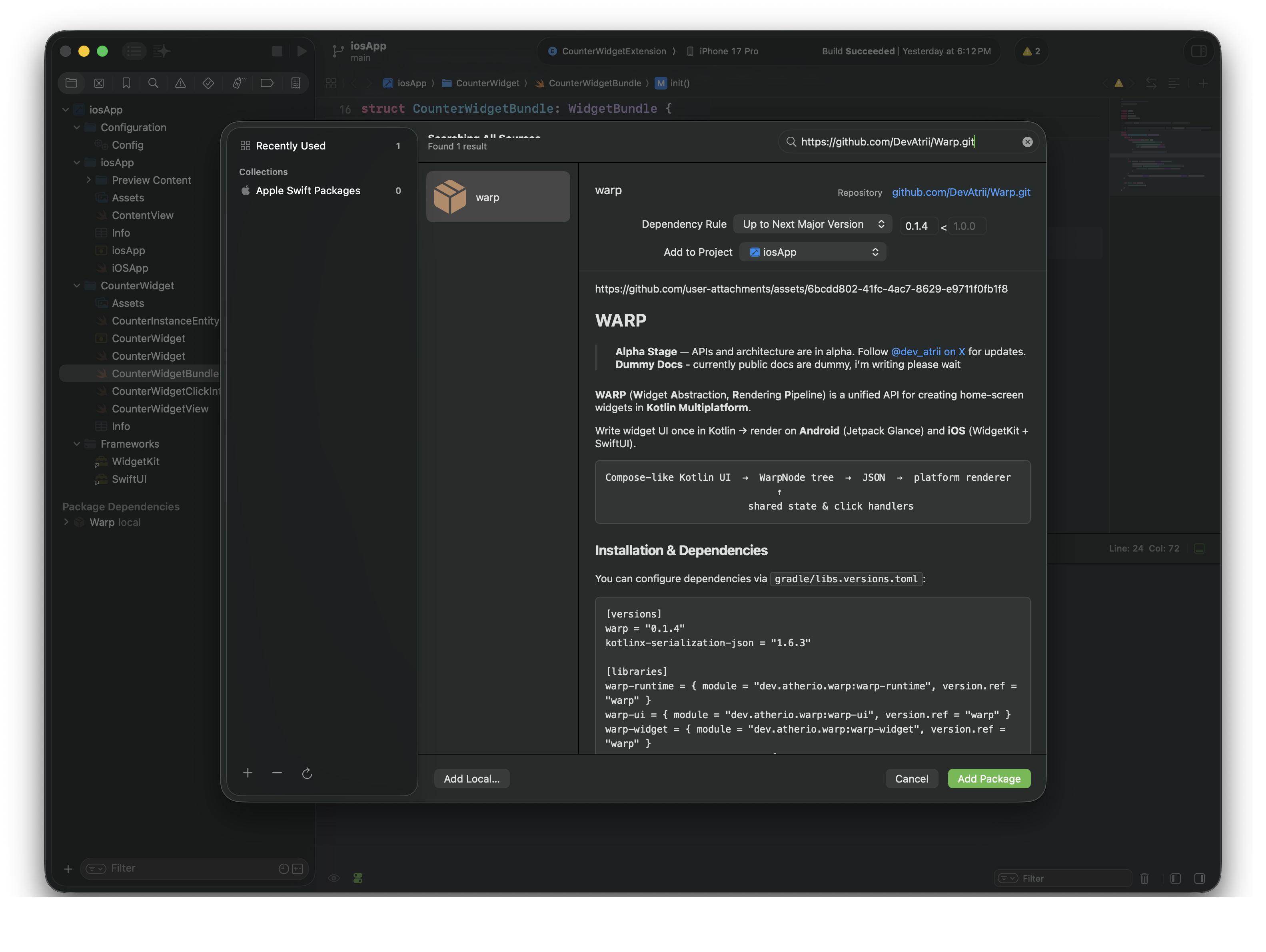Toggle the inspector panel icon
Screen dimensions: 1266x952
(1198, 52)
